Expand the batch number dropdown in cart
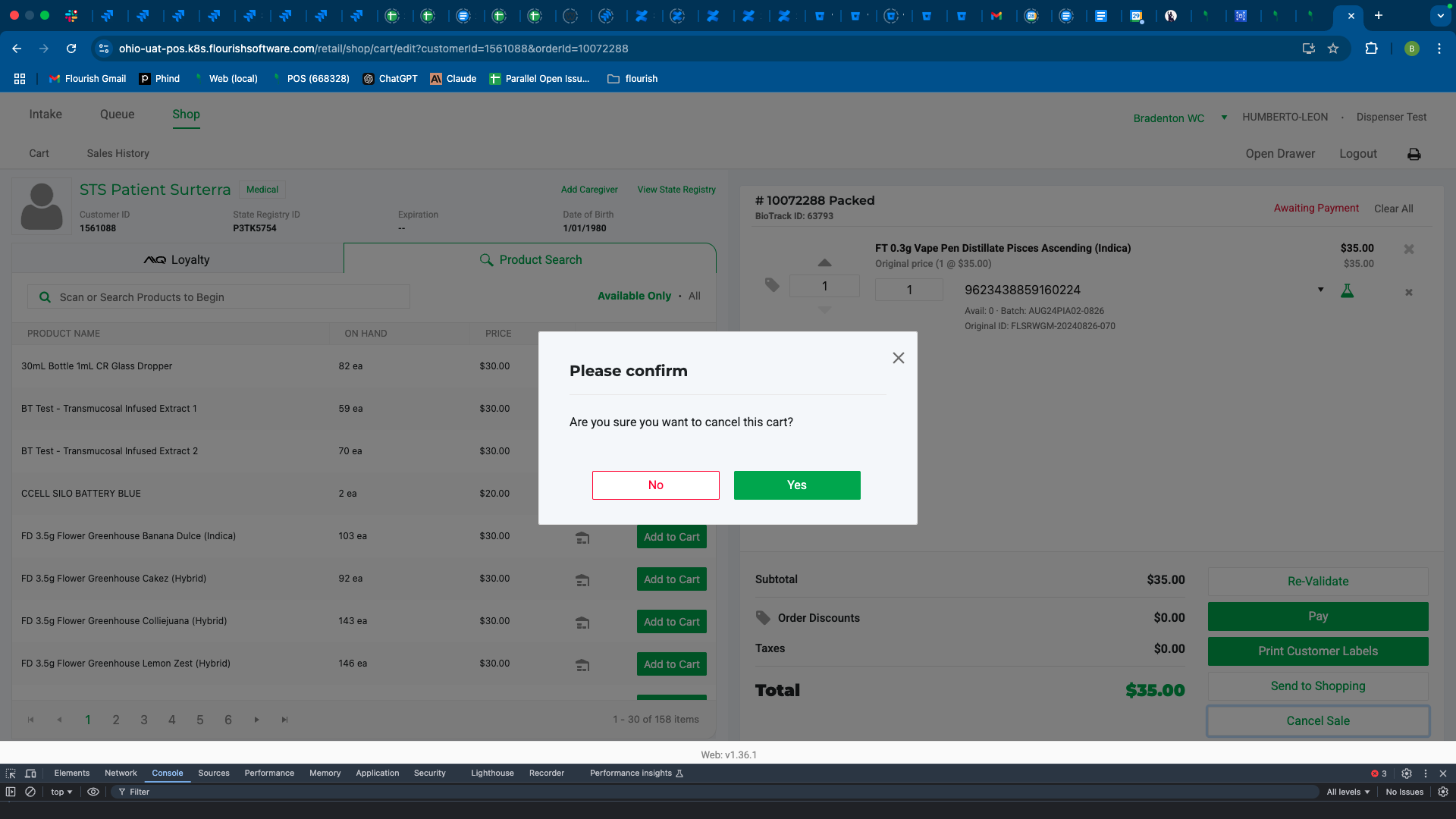Image resolution: width=1456 pixels, height=819 pixels. coord(1322,291)
